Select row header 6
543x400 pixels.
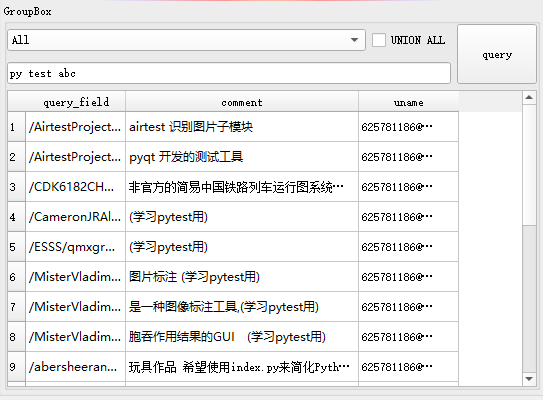click(16, 277)
